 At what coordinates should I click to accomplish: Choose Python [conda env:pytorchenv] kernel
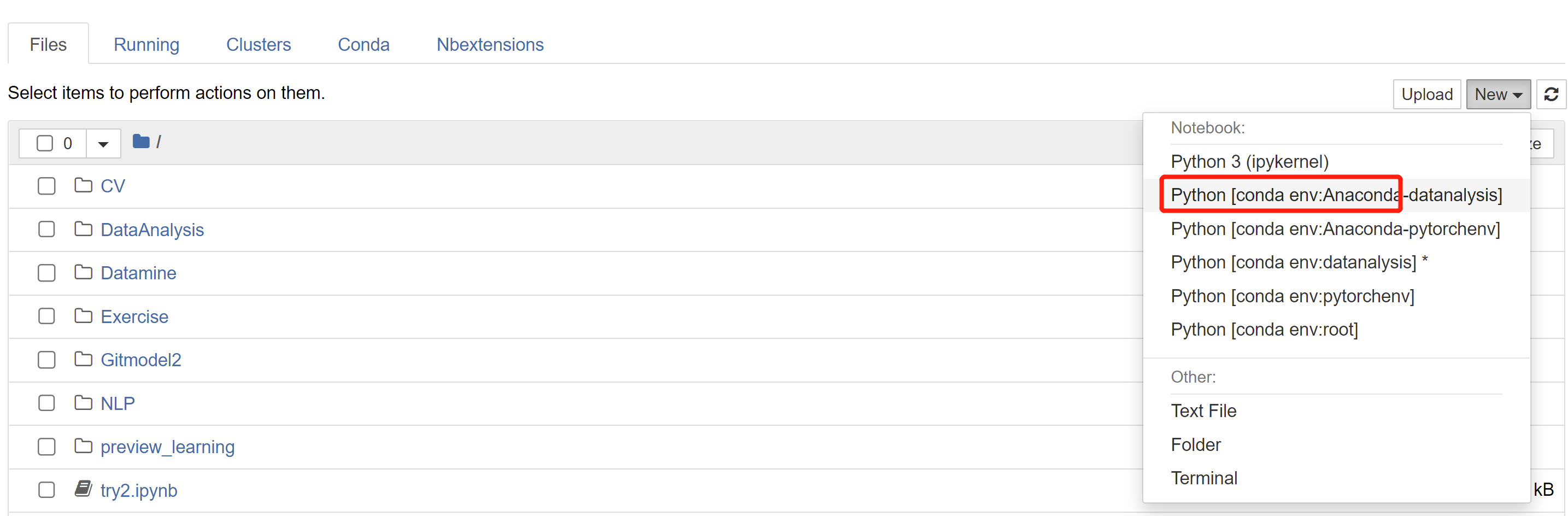tap(1291, 296)
